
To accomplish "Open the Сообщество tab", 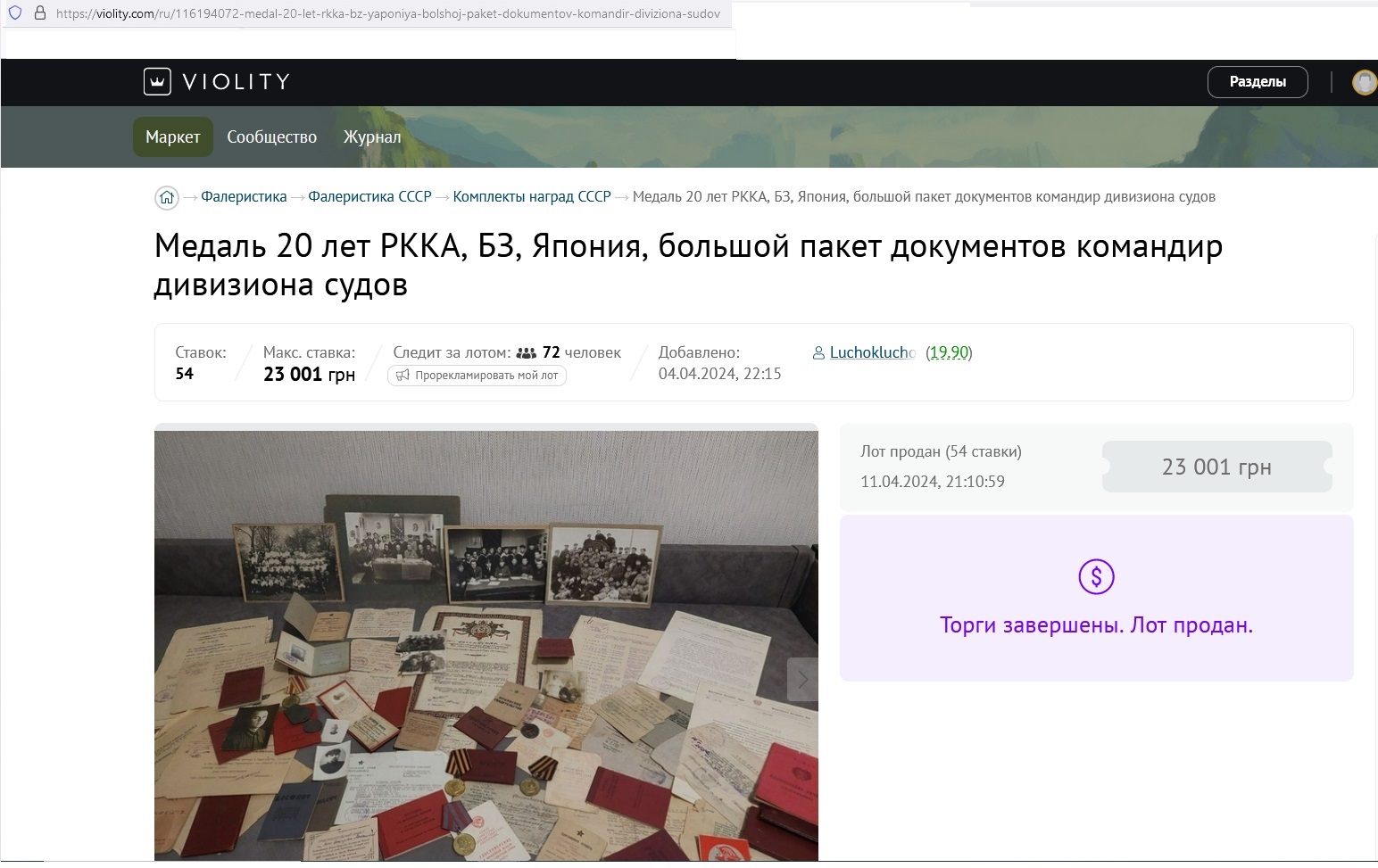I will (272, 136).
